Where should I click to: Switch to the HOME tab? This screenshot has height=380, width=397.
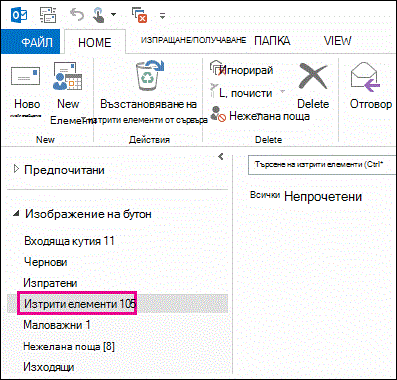[95, 42]
